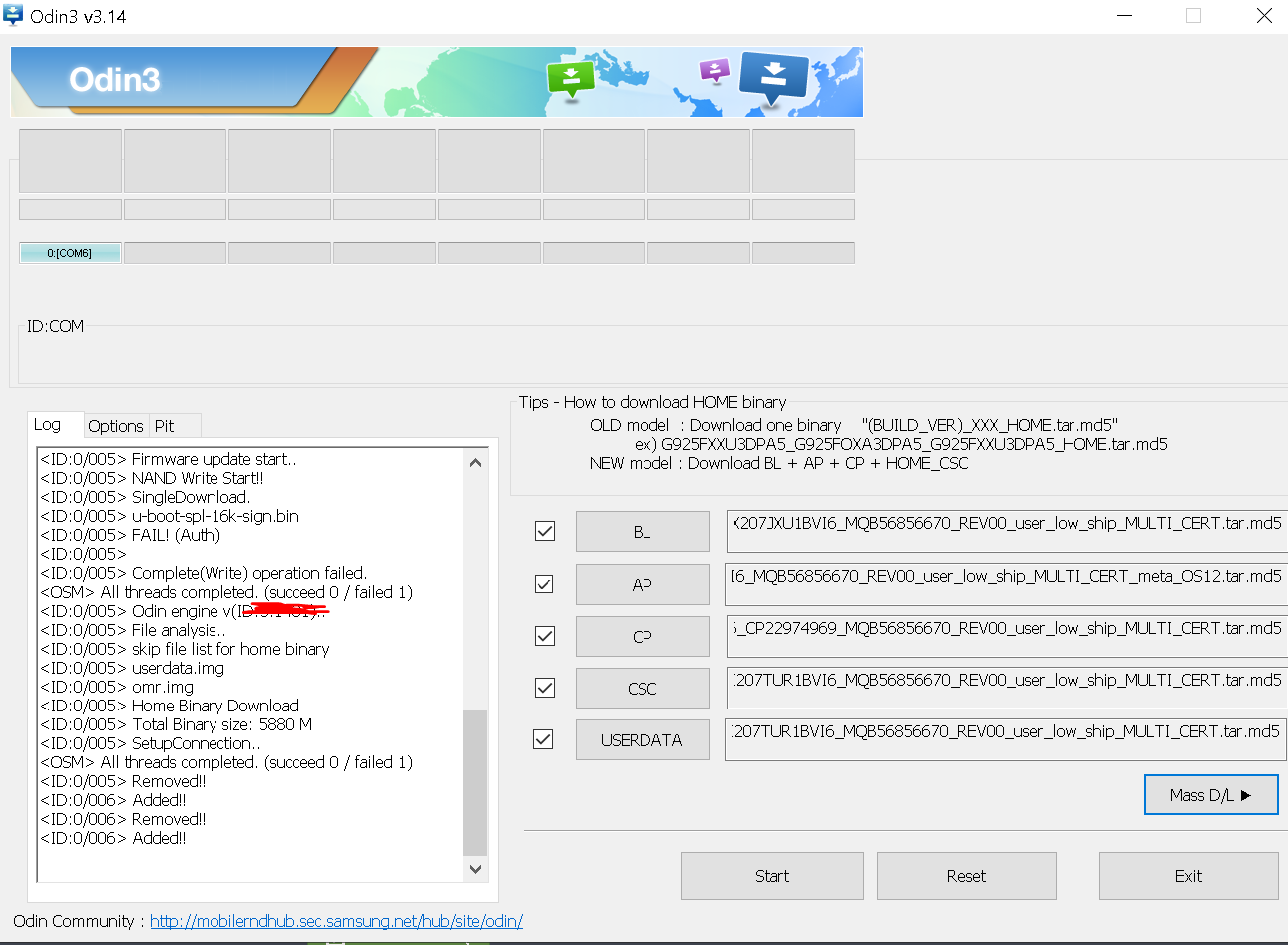Click the CP file path field
Viewport: 1288px width, 945px height.
point(1007,636)
